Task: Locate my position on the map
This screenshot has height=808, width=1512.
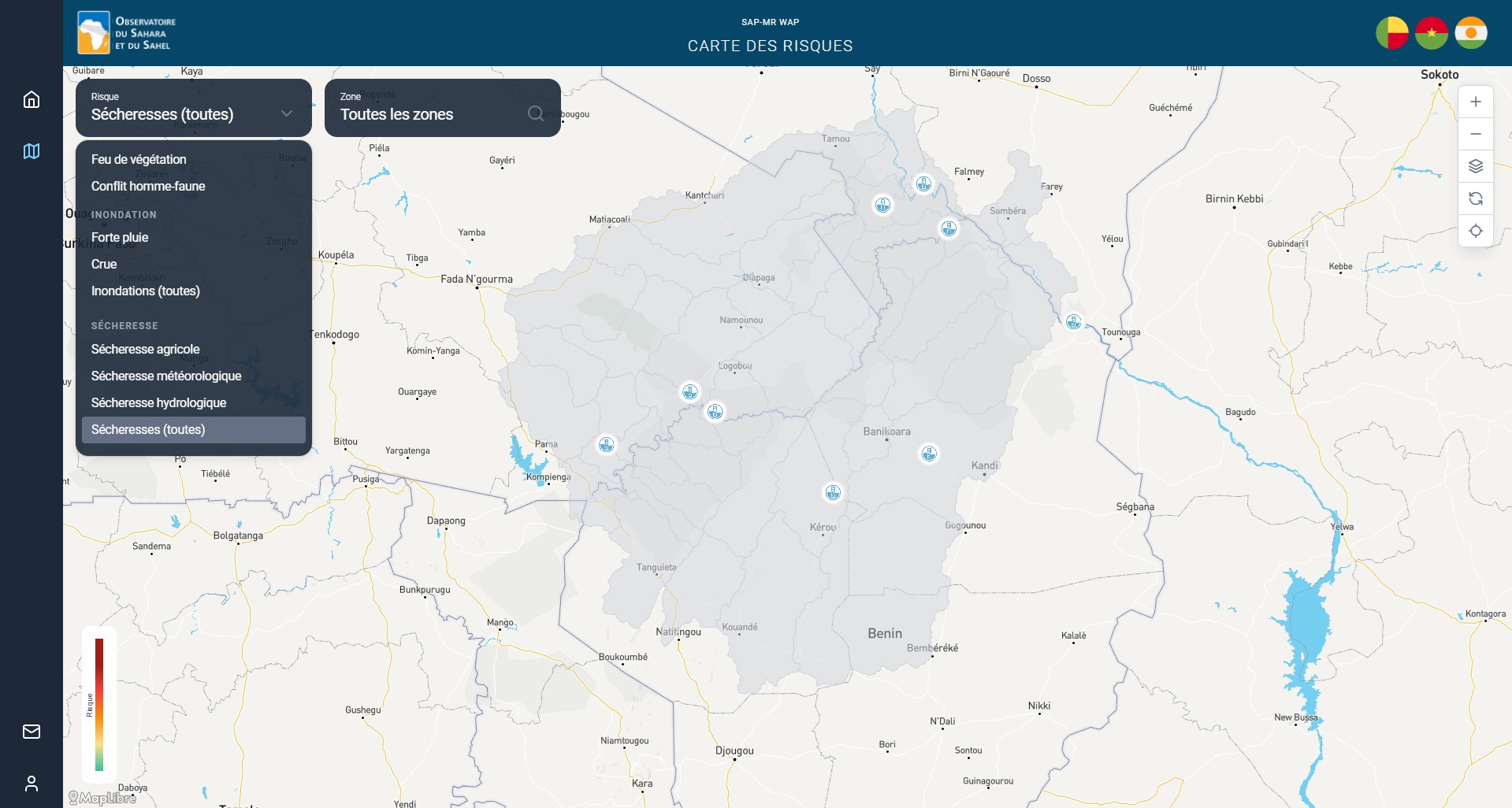Action: click(x=1476, y=231)
